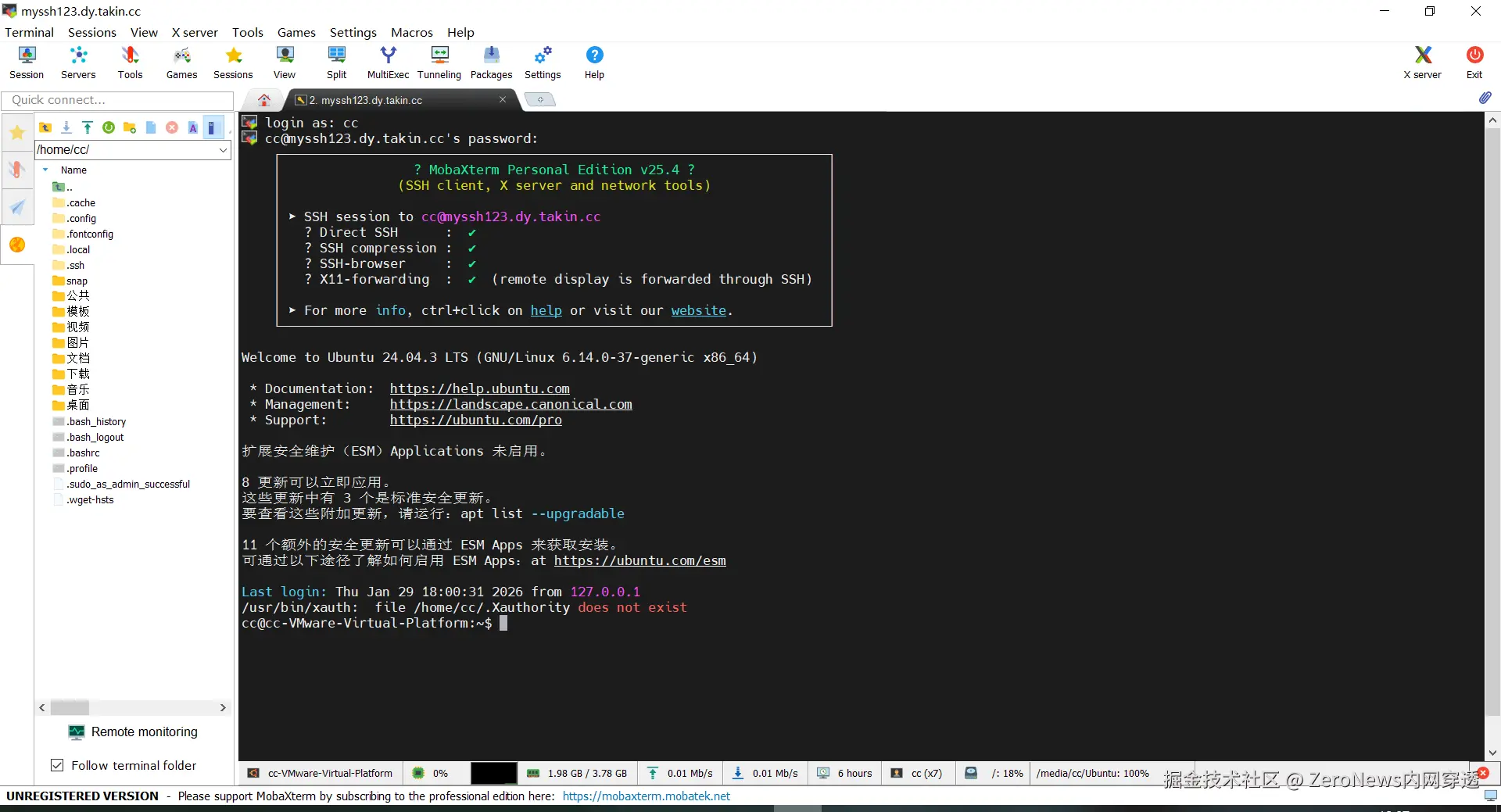Click the Servers toolbar icon
Viewport: 1501px width, 812px height.
[78, 63]
